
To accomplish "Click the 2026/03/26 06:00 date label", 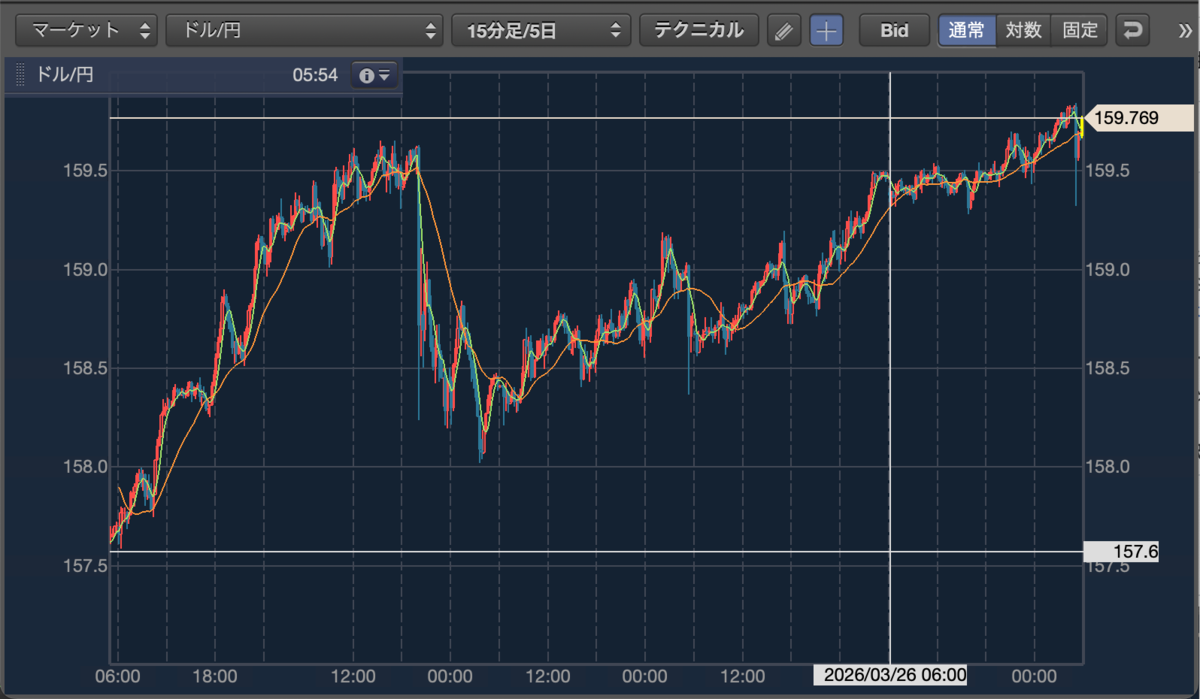I will (x=890, y=675).
